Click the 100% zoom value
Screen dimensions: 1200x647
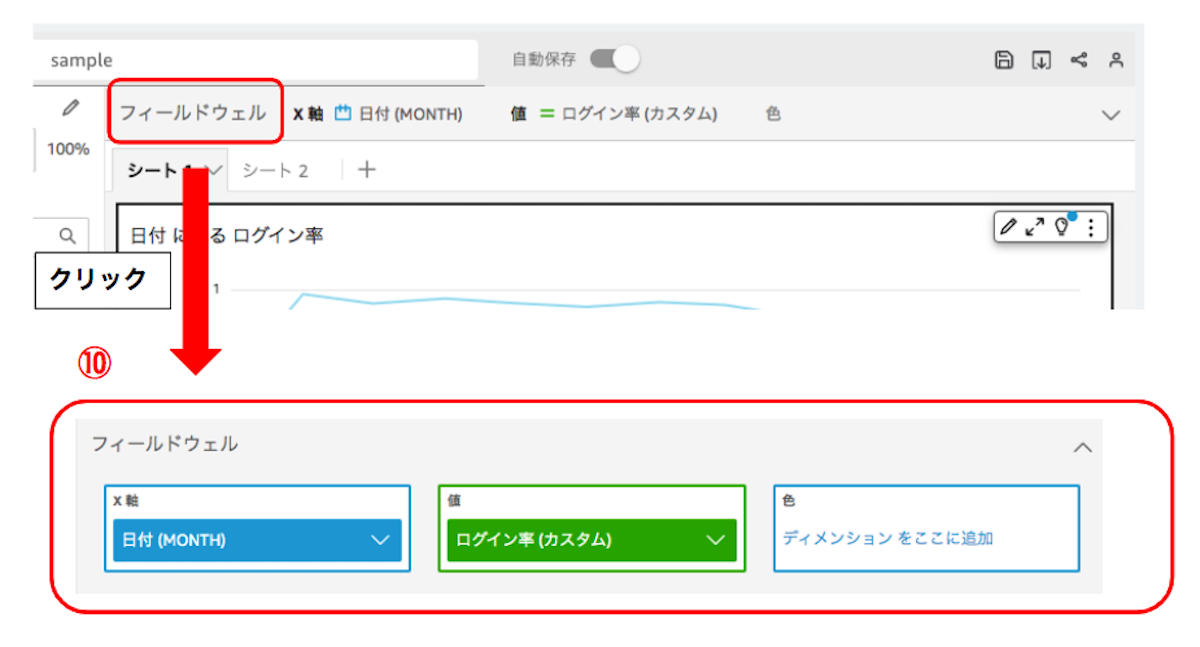68,150
